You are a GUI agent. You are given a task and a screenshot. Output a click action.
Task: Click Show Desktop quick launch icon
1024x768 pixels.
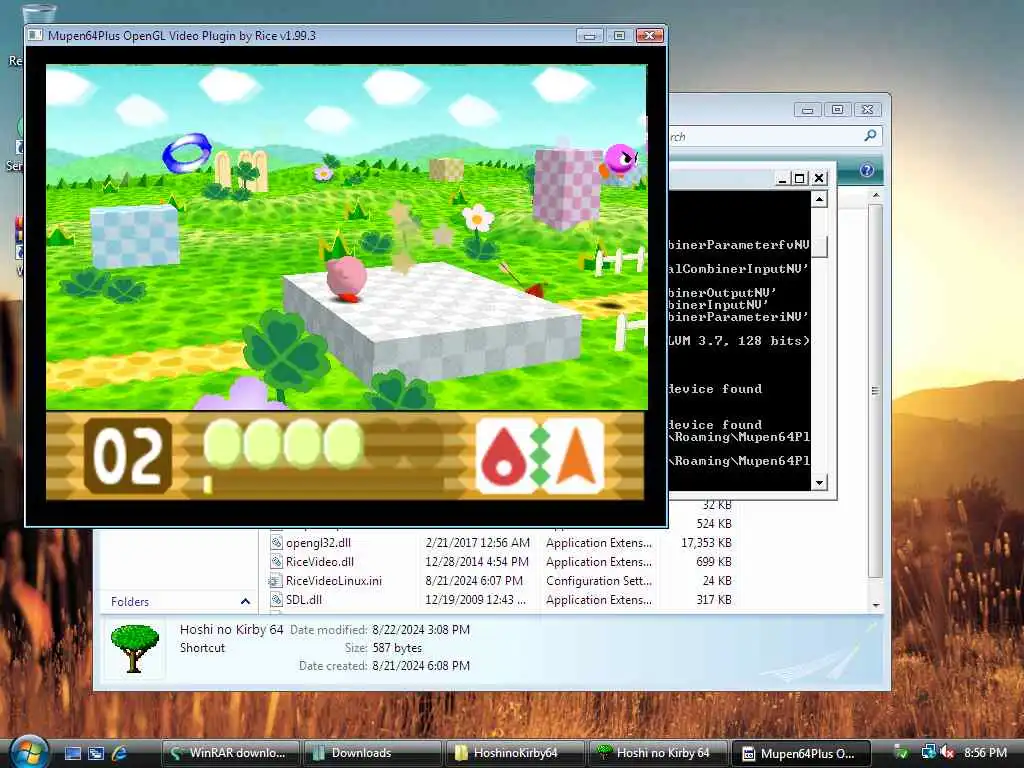[x=73, y=753]
